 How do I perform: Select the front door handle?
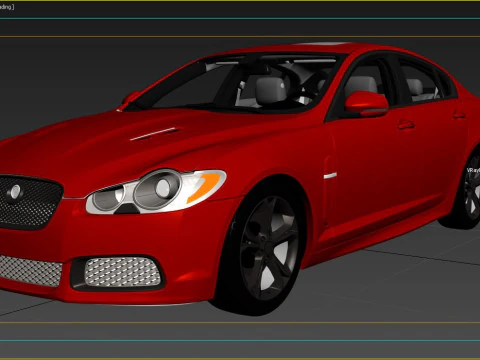point(406,125)
